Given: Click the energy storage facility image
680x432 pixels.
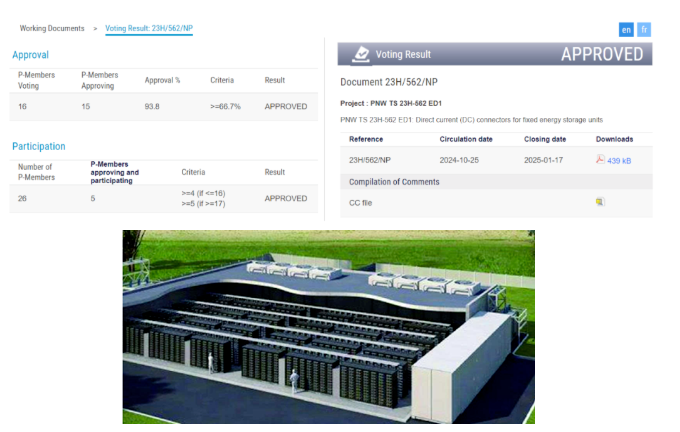Looking at the screenshot, I should point(328,327).
